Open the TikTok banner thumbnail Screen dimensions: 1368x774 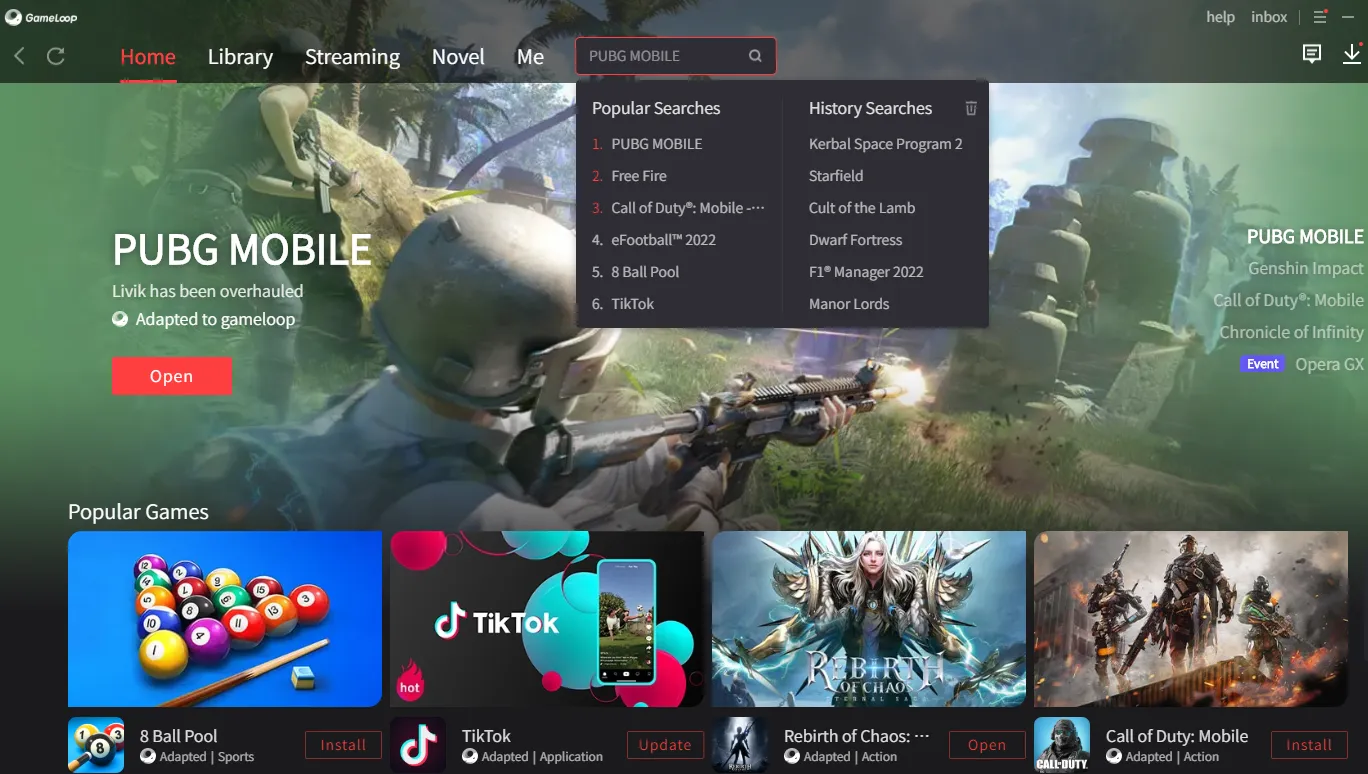[547, 619]
